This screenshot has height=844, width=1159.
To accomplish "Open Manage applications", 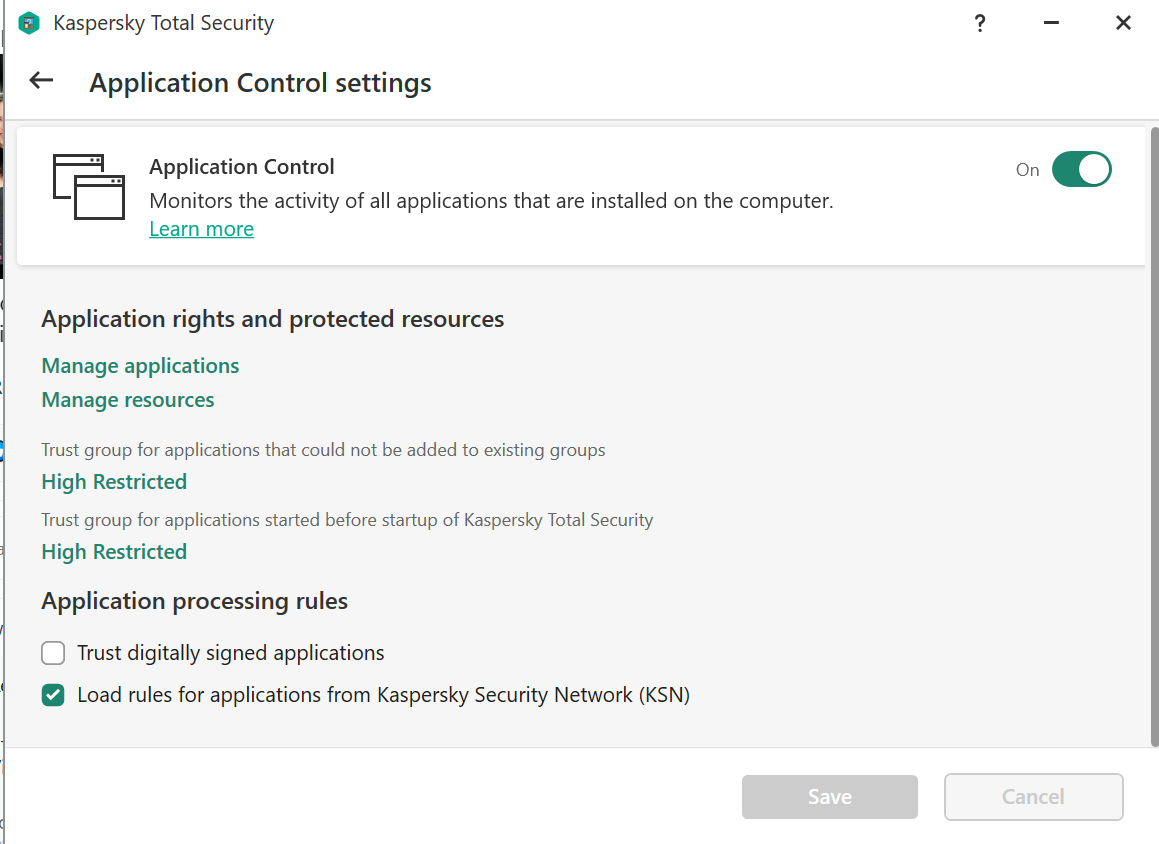I will tap(140, 366).
